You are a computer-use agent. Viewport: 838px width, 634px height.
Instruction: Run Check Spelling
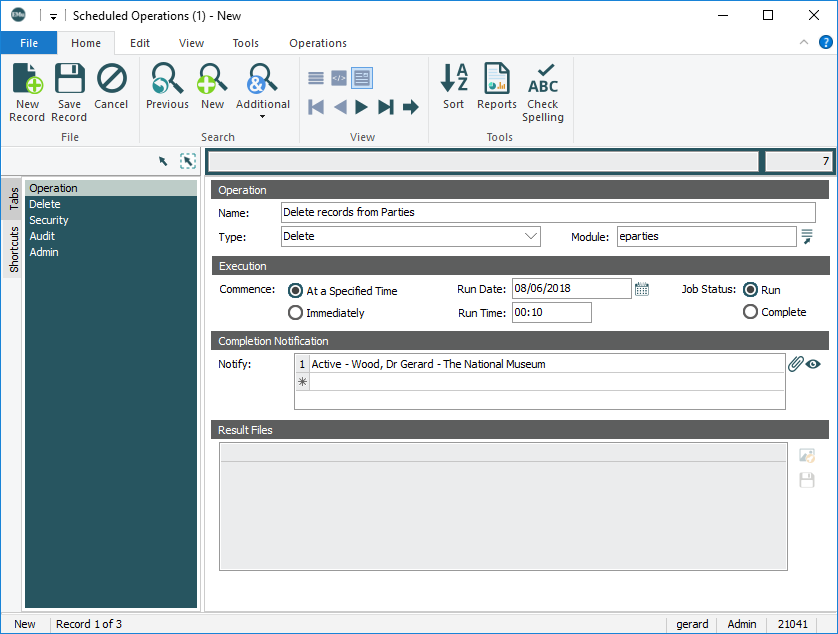pos(543,91)
